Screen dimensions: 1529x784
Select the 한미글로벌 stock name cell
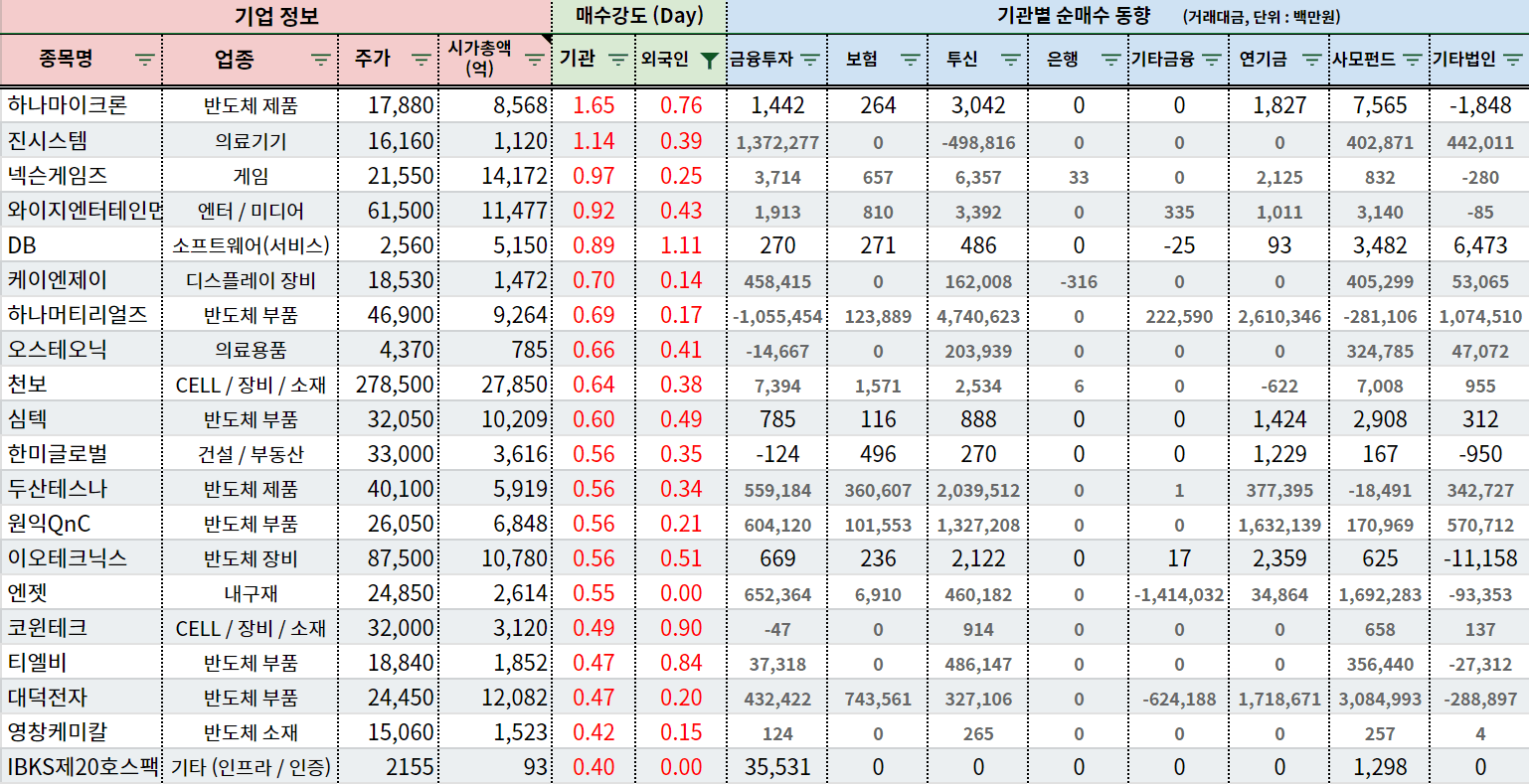(81, 453)
